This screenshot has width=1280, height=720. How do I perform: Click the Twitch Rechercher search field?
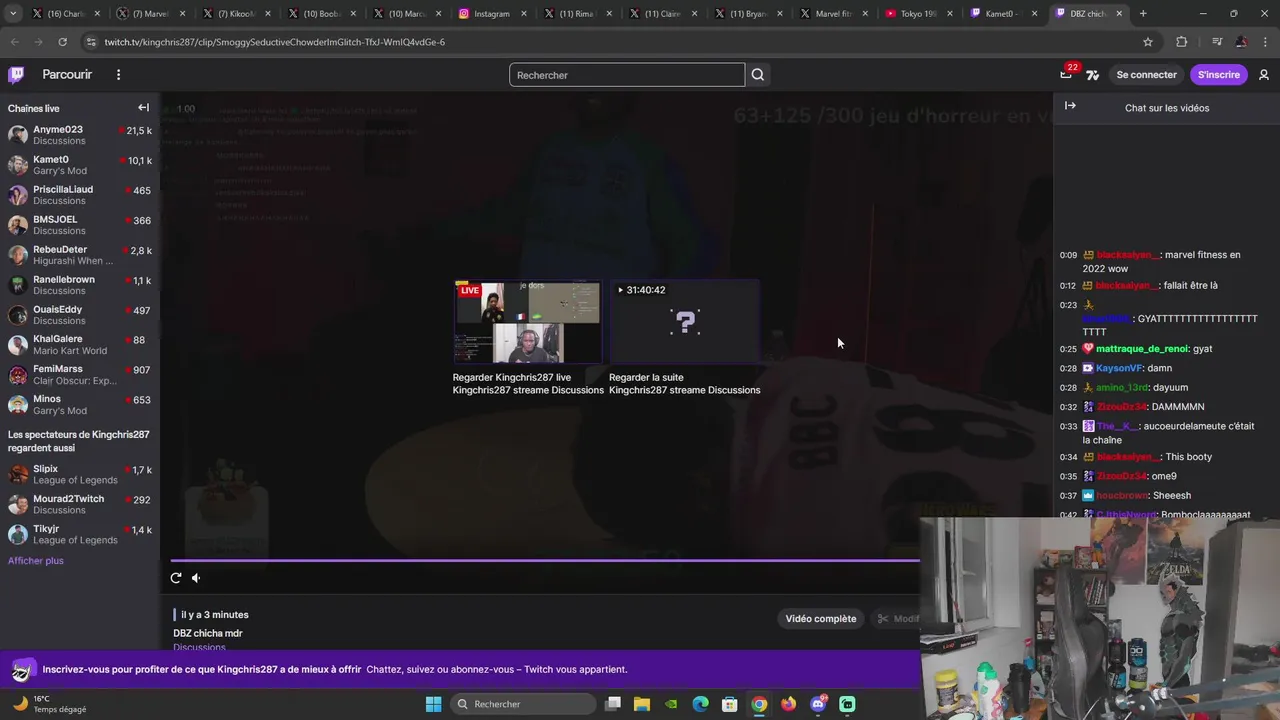627,75
